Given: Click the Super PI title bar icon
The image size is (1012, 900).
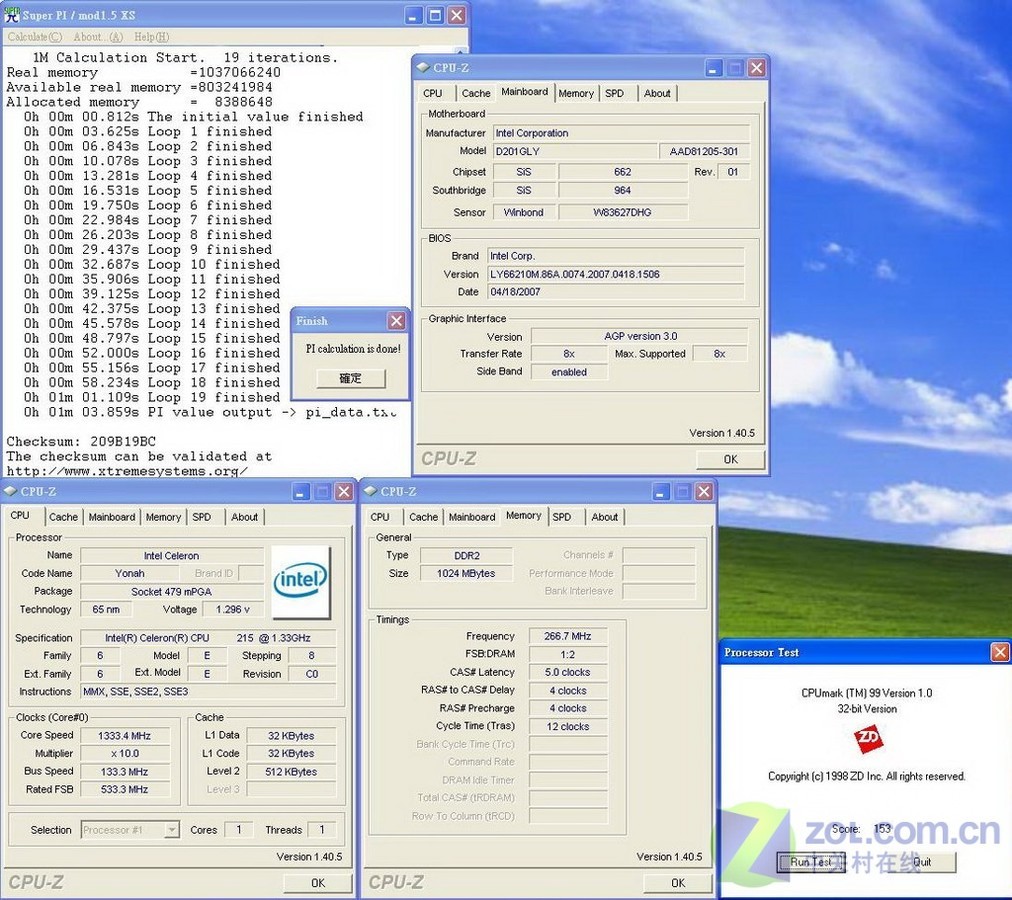Looking at the screenshot, I should [12, 14].
